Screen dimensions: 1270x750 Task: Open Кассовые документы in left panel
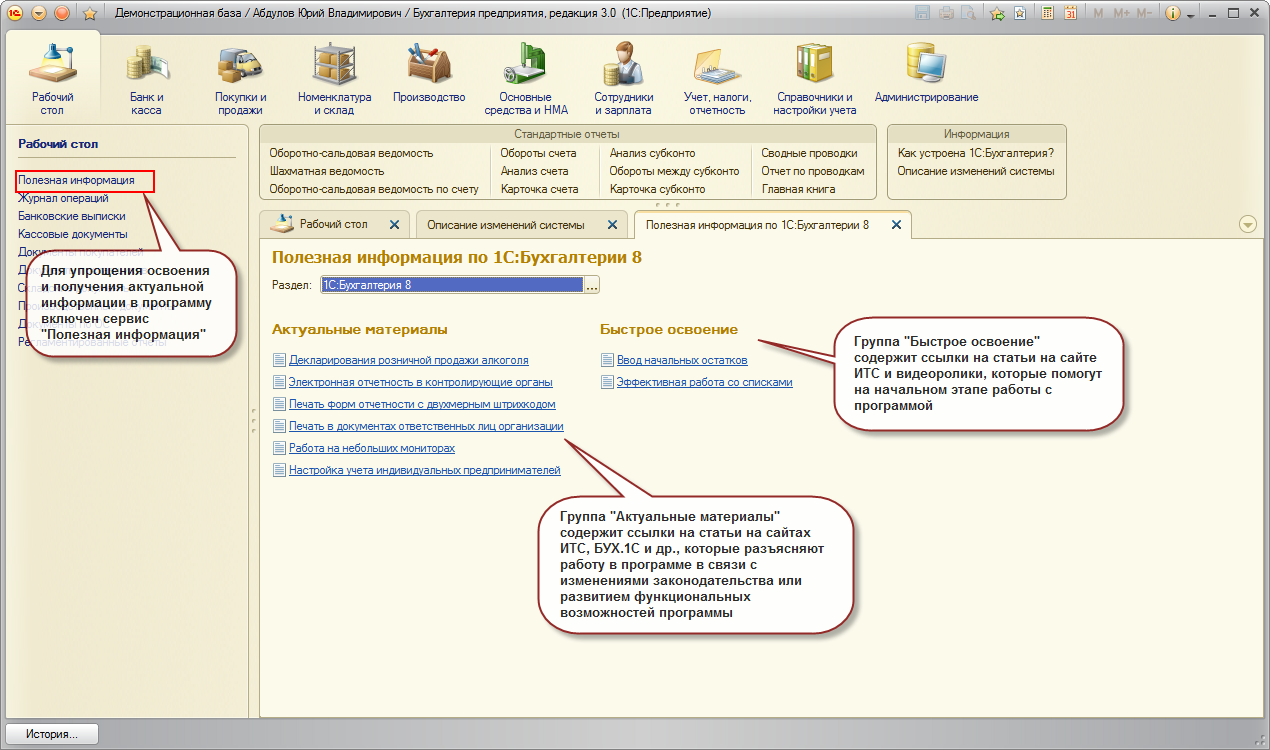click(x=73, y=234)
